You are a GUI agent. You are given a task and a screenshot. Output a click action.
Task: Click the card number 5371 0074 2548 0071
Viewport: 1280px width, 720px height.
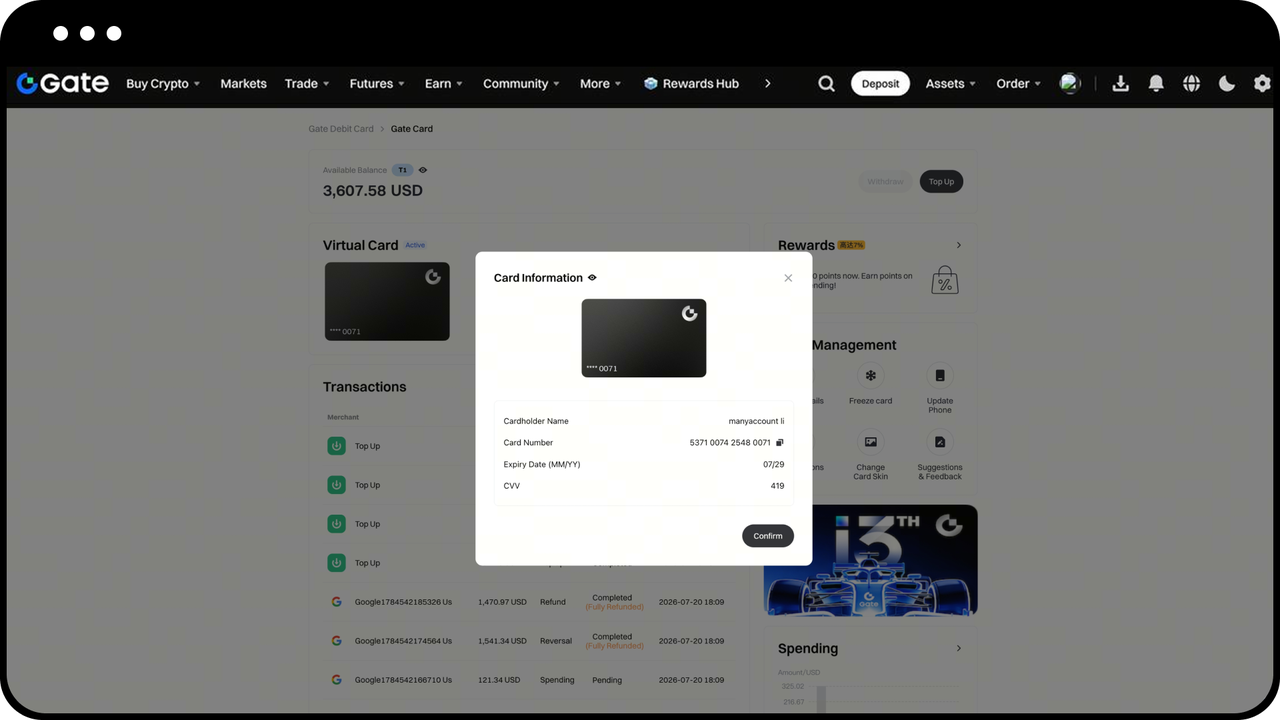click(x=730, y=442)
